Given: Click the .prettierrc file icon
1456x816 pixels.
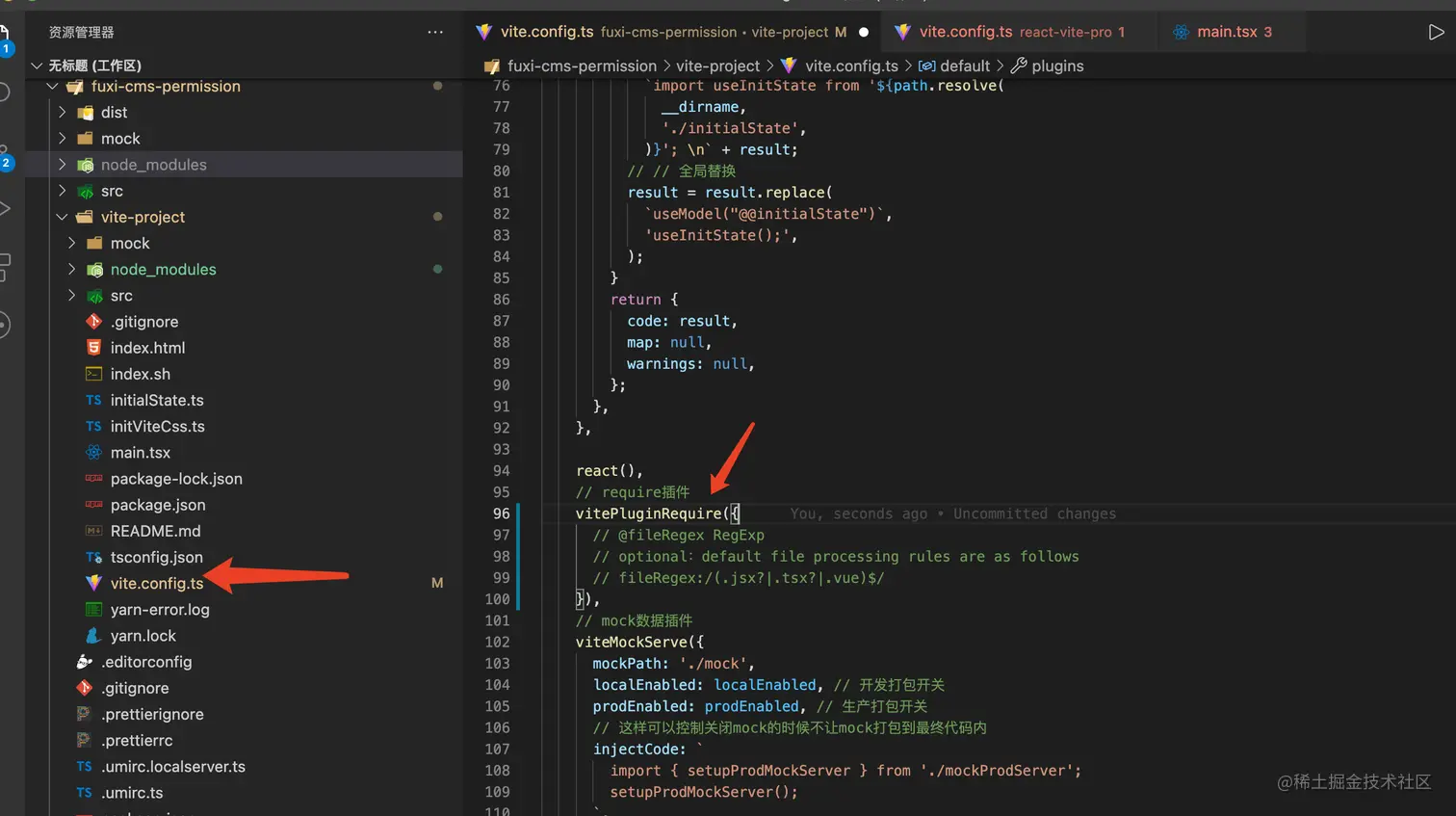Looking at the screenshot, I should [84, 740].
